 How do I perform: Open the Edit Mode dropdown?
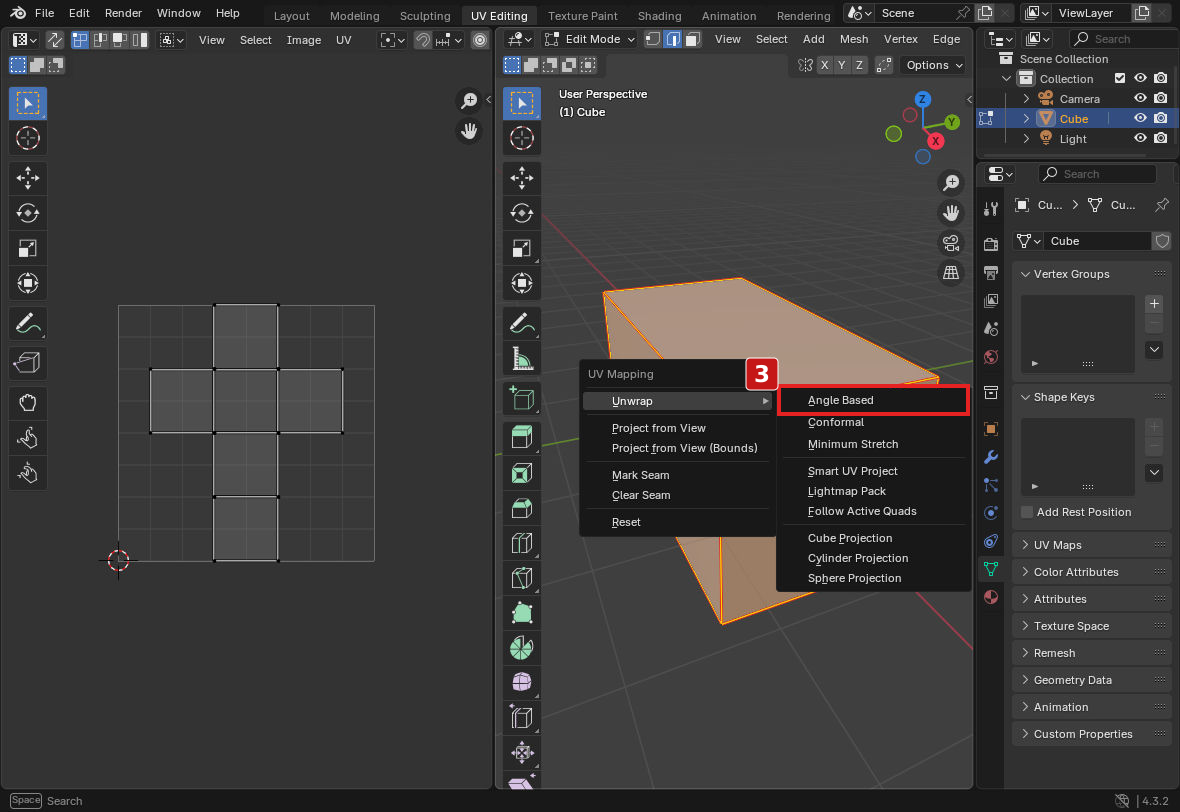tap(590, 39)
